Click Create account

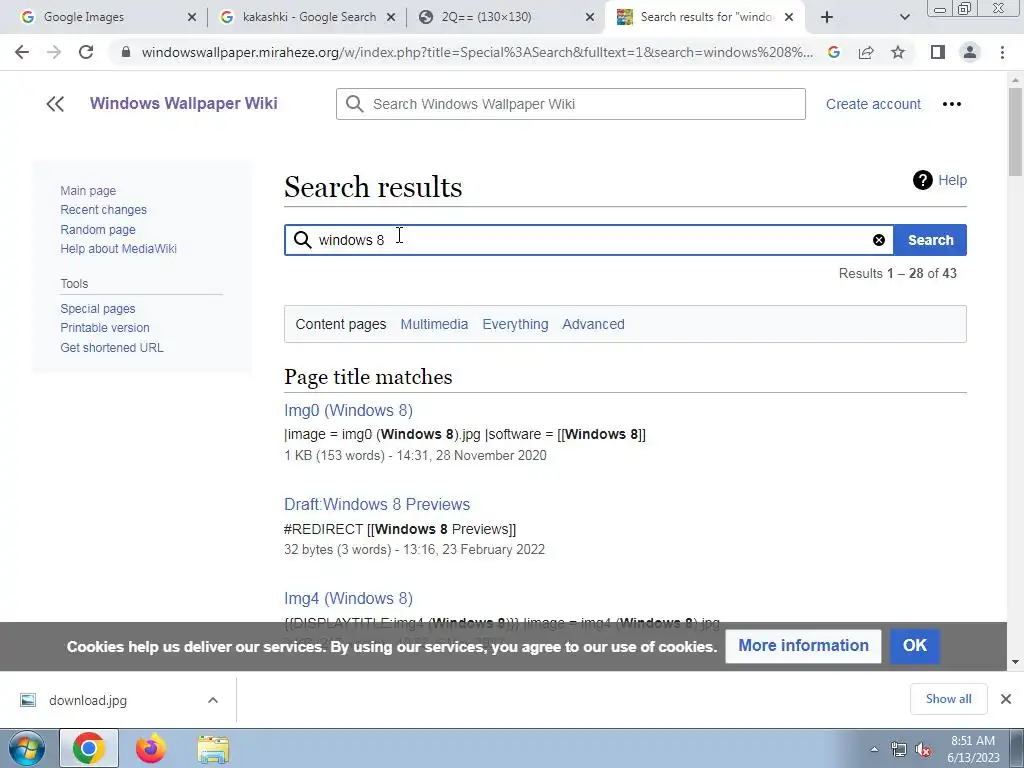tap(873, 104)
